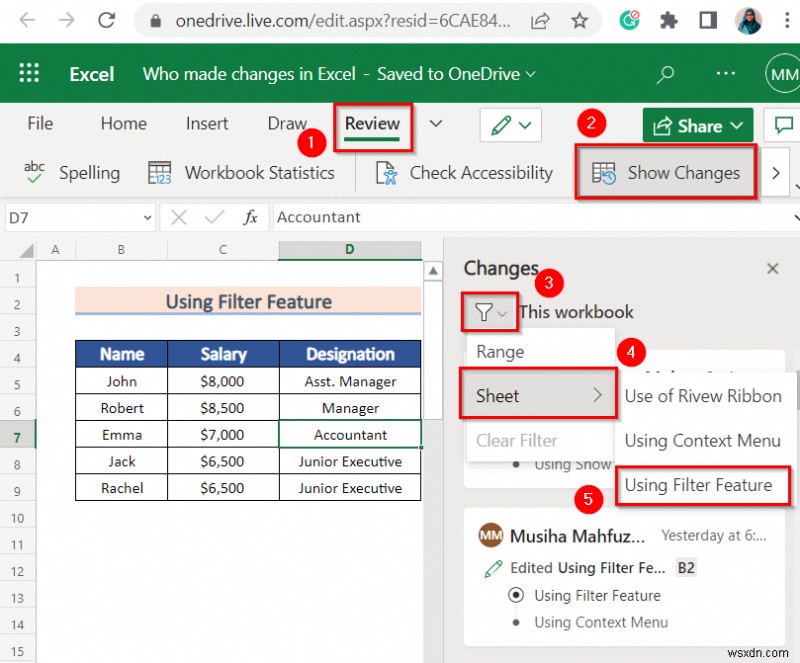Click the search icon near the workbook title

point(665,73)
